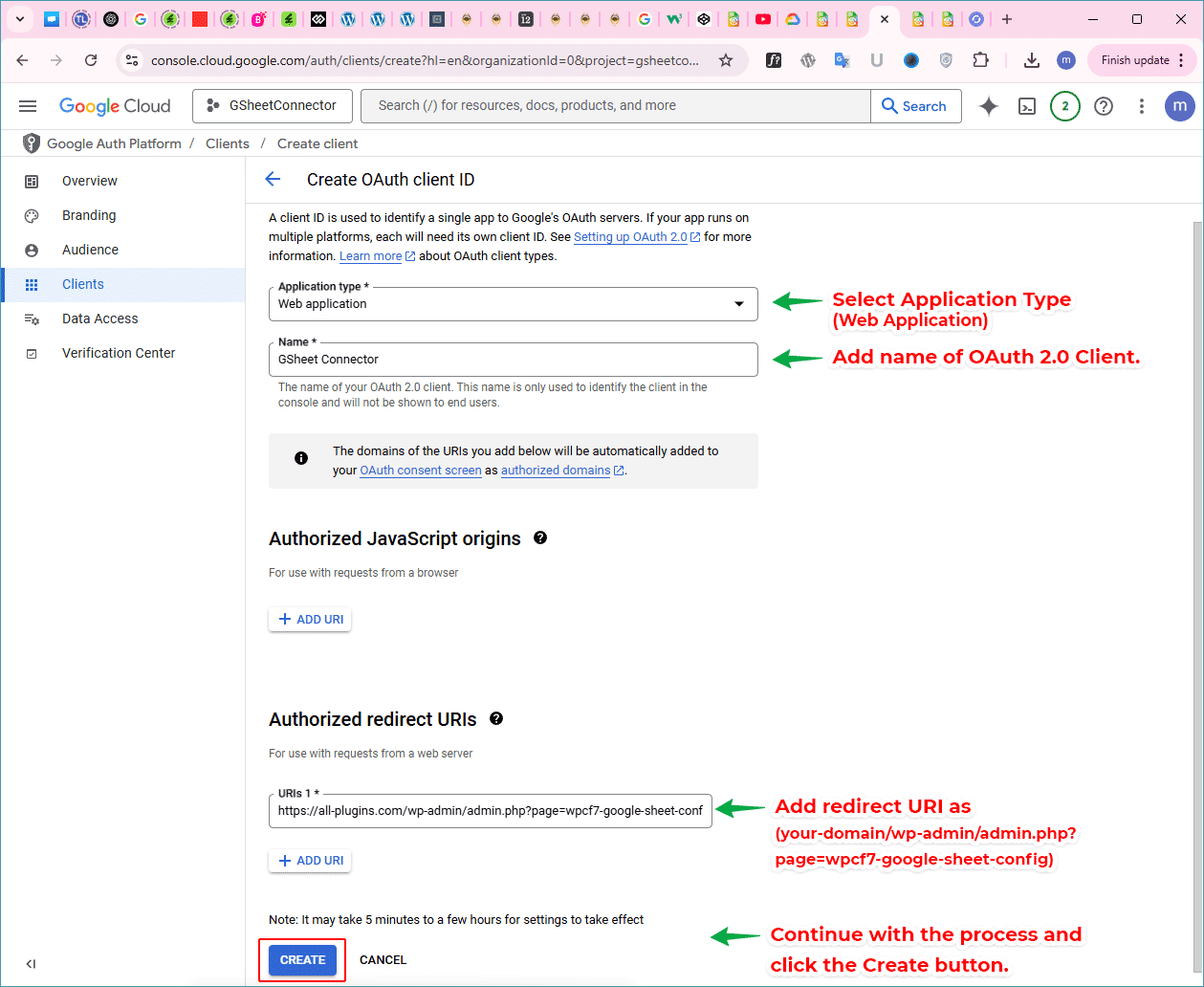Image resolution: width=1204 pixels, height=987 pixels.
Task: Expand the Application type dropdown
Action: tap(514, 304)
